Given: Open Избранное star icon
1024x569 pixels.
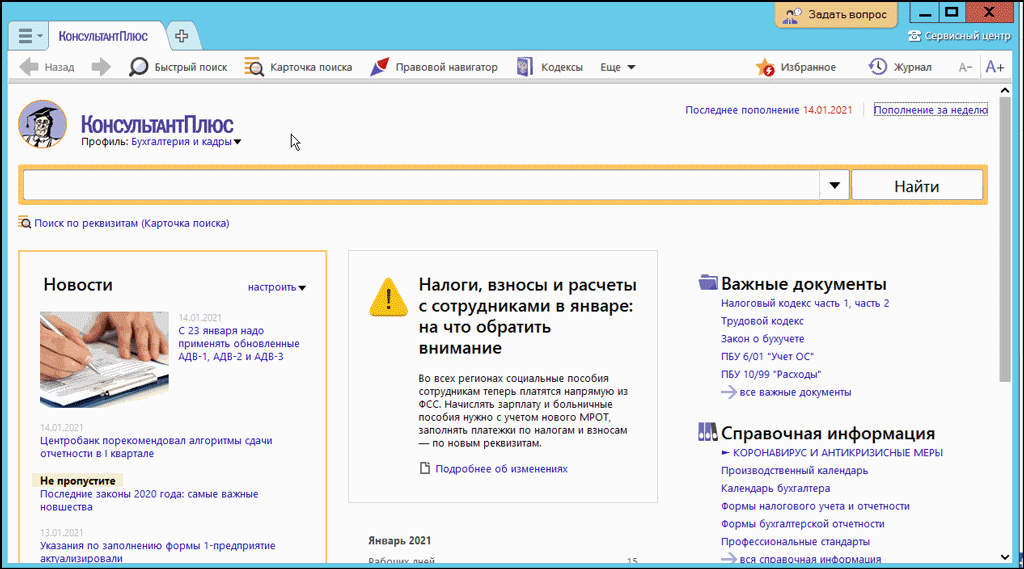Looking at the screenshot, I should pos(795,67).
